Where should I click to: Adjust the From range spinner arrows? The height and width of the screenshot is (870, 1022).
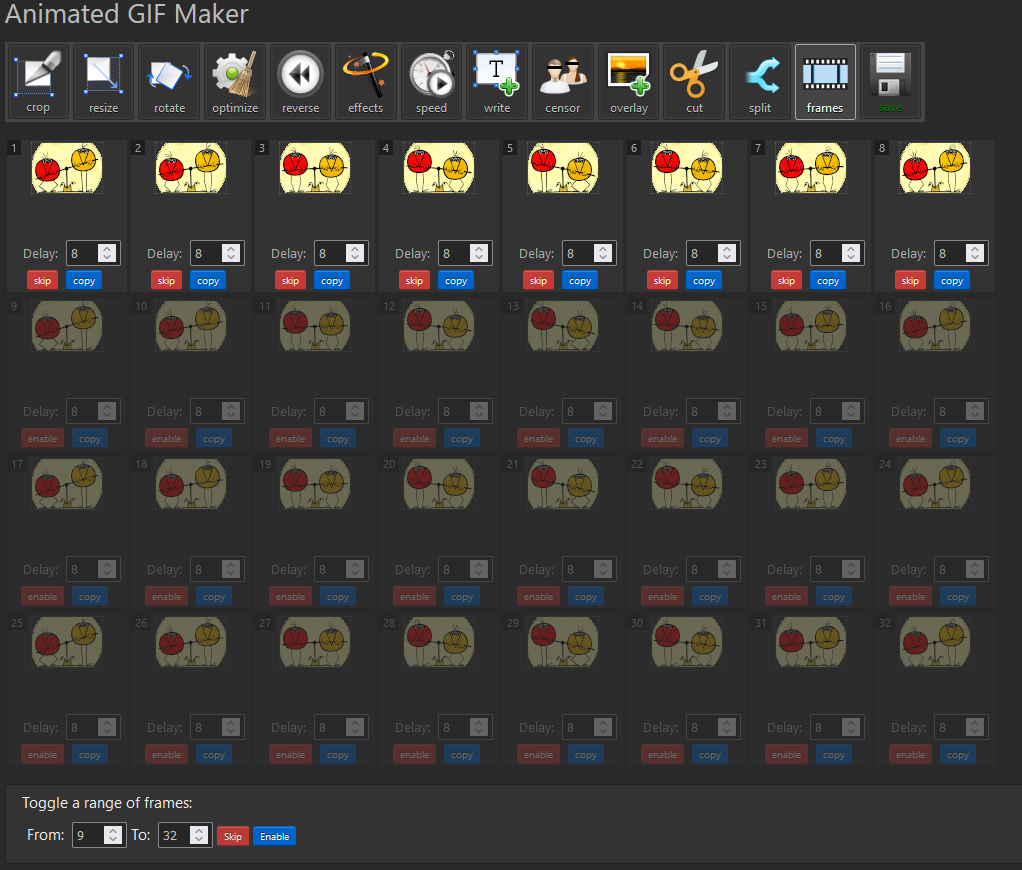click(114, 835)
